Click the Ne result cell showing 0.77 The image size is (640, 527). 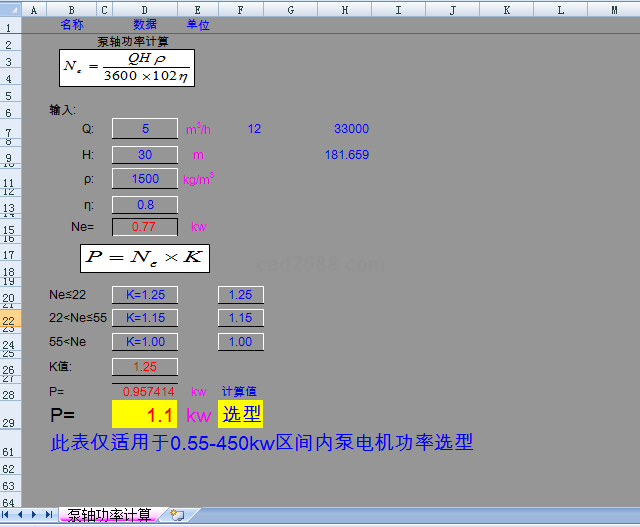(145, 227)
